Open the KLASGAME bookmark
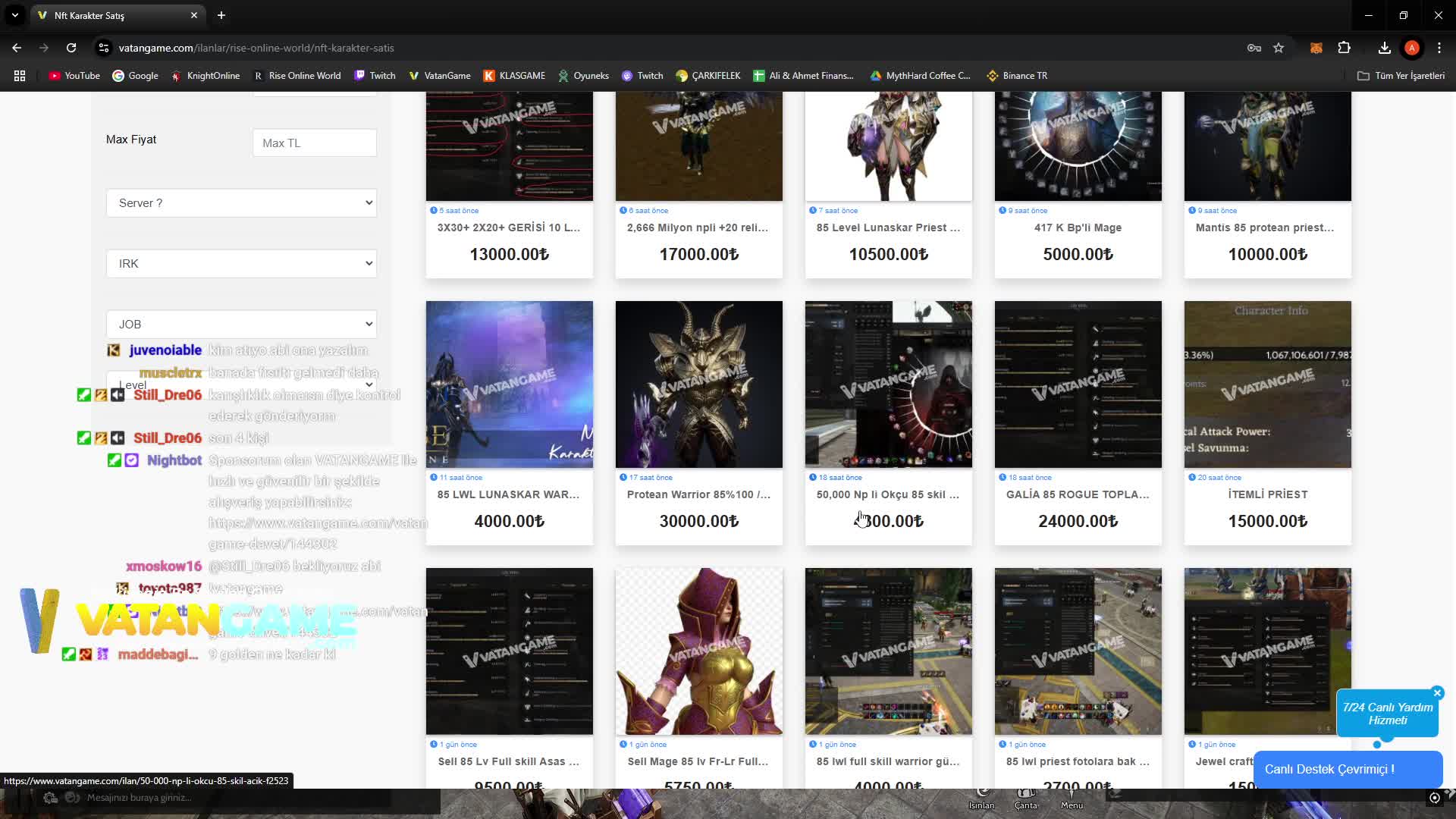1456x819 pixels. pos(515,76)
